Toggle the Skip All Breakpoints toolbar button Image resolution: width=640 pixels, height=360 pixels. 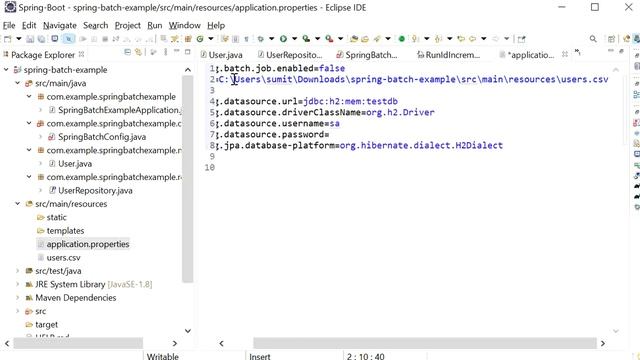(x=69, y=39)
